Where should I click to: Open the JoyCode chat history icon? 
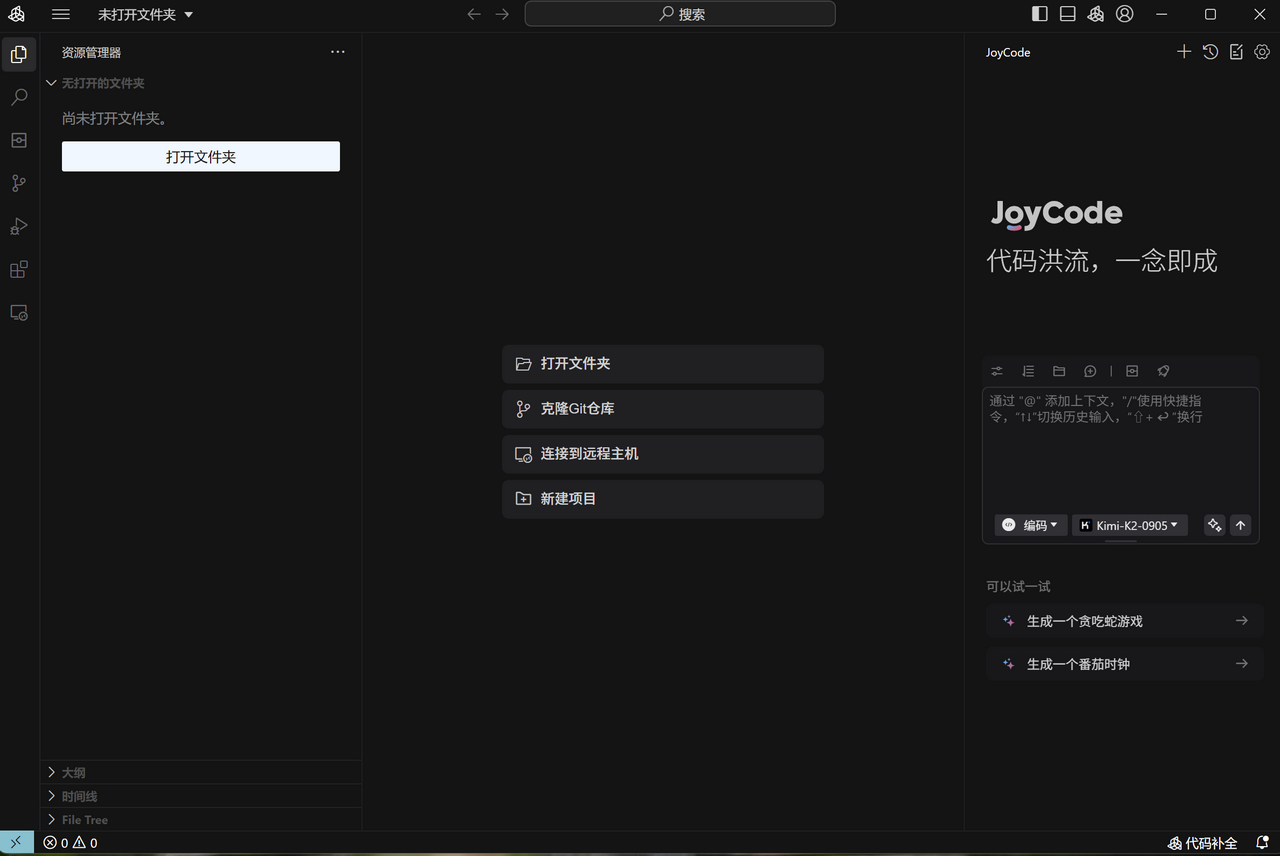[1210, 51]
